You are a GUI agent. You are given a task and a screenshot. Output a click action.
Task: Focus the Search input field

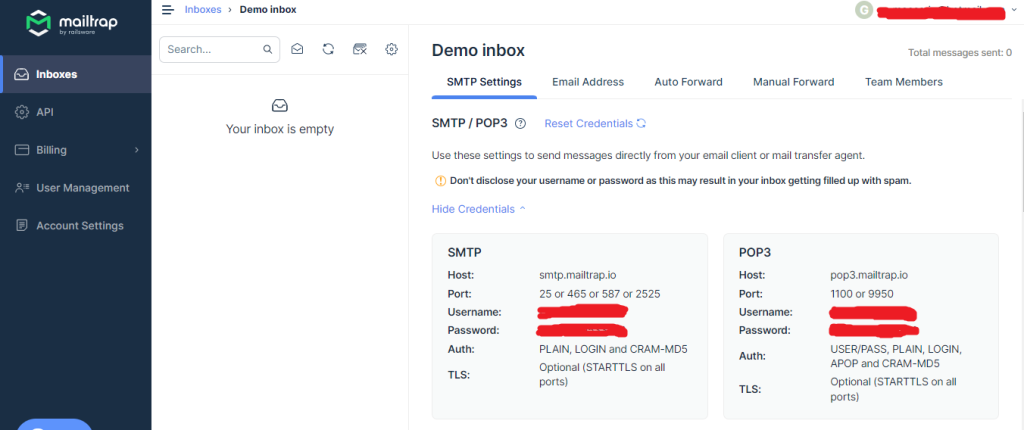pyautogui.click(x=219, y=49)
